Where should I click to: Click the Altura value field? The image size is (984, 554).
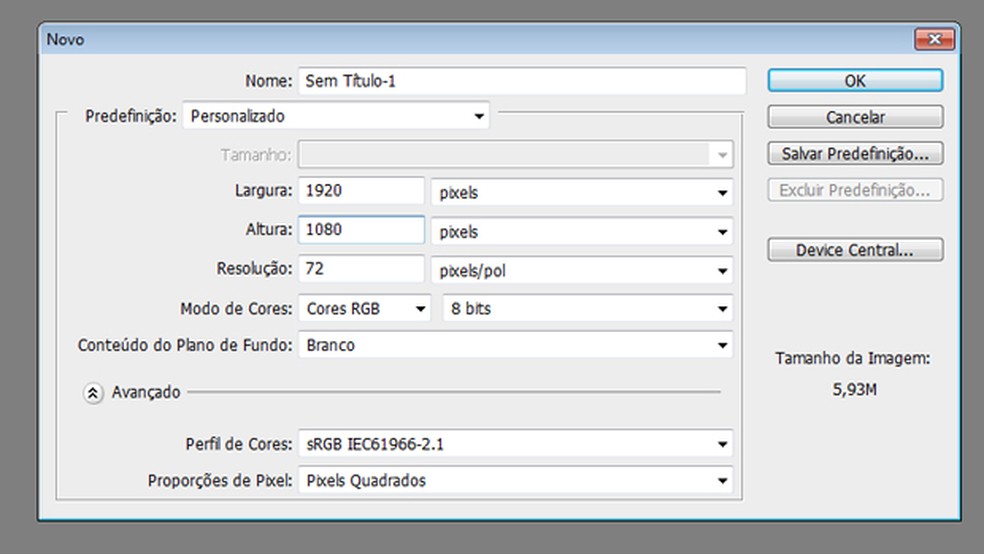click(x=361, y=230)
